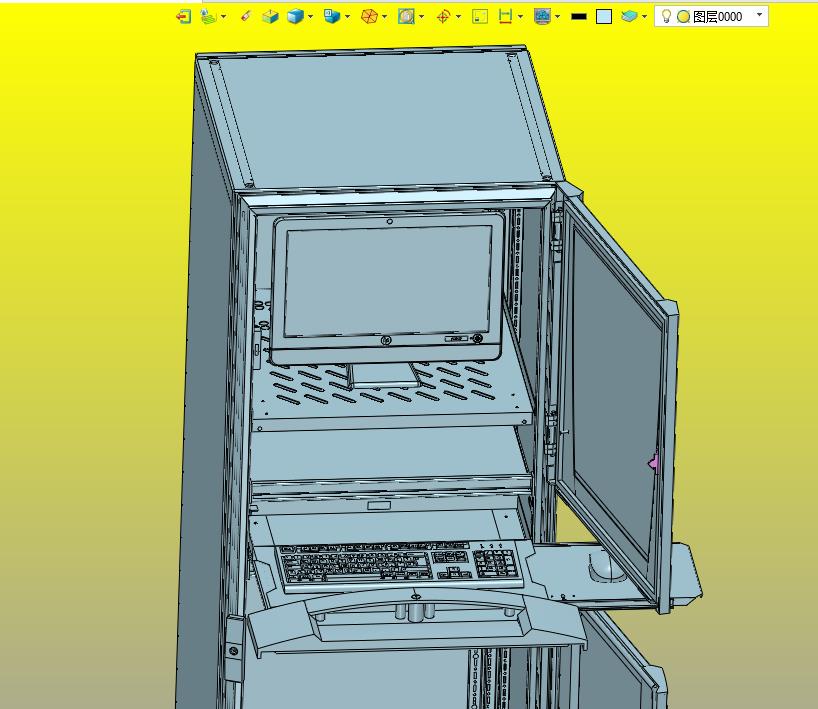This screenshot has width=818, height=709.
Task: Click the view orientation cube icon
Action: pos(332,17)
